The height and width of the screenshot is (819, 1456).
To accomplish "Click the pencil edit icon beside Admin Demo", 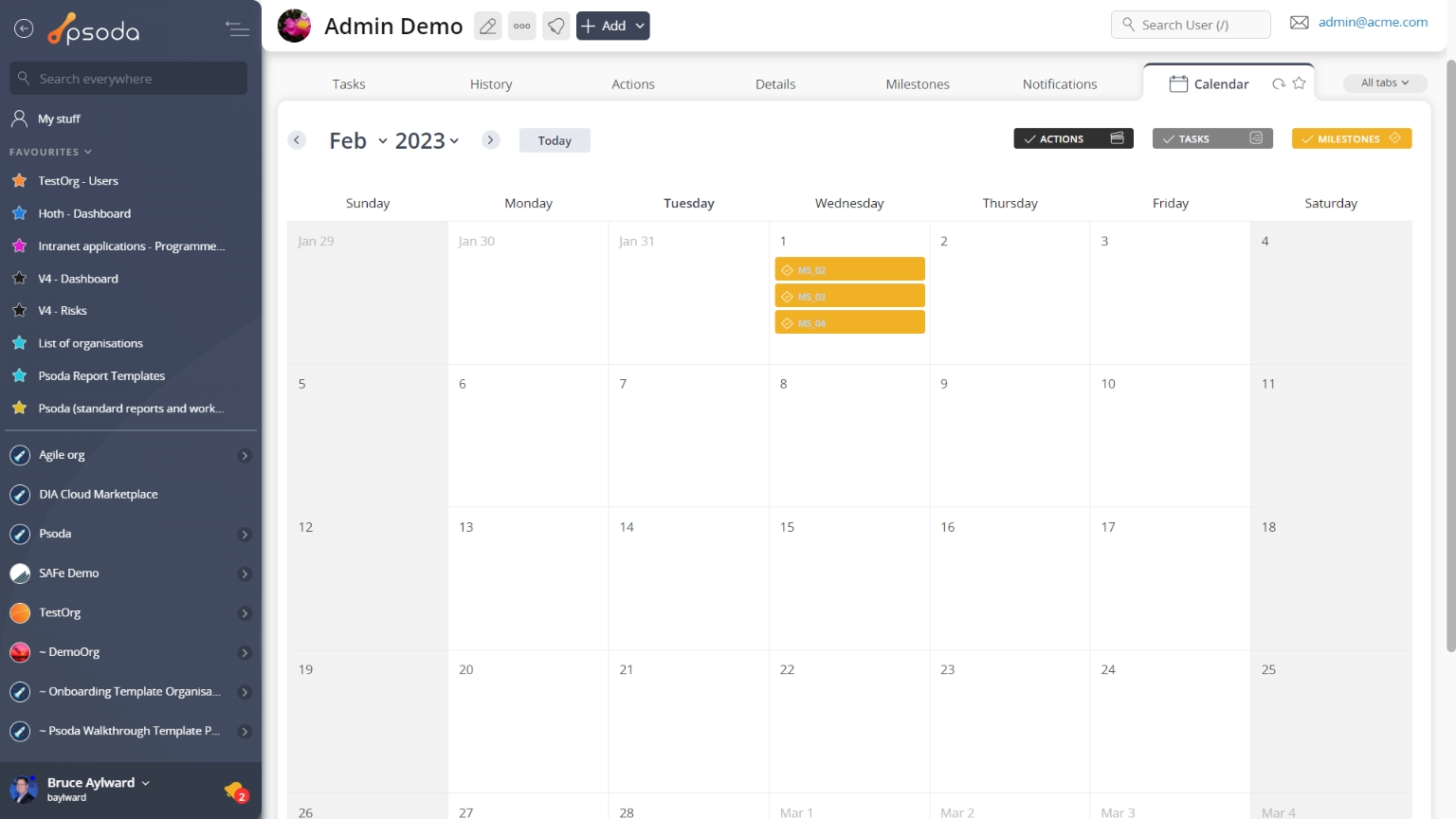I will [x=488, y=26].
